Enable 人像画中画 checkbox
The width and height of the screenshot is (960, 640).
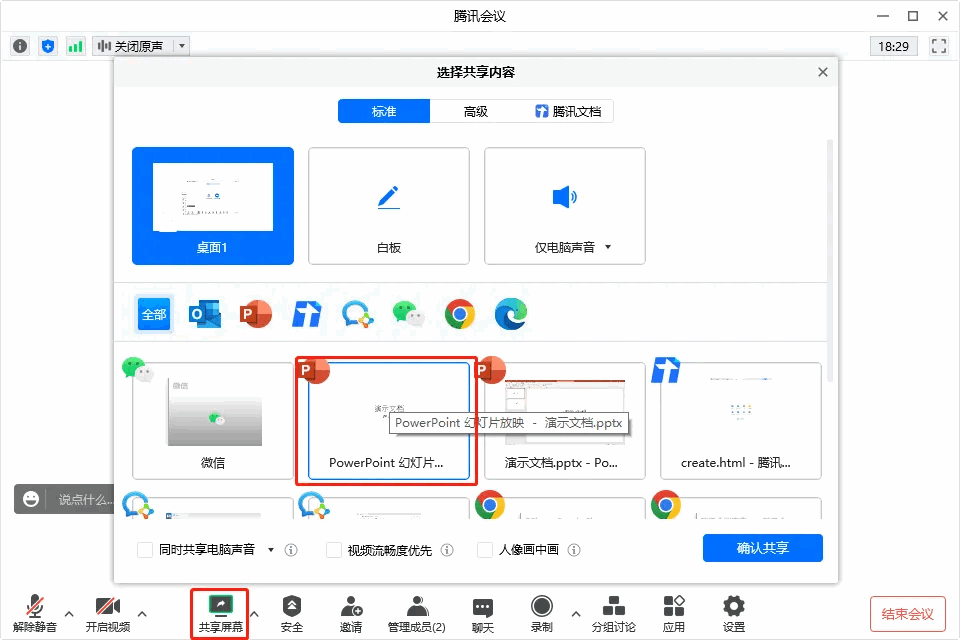485,550
